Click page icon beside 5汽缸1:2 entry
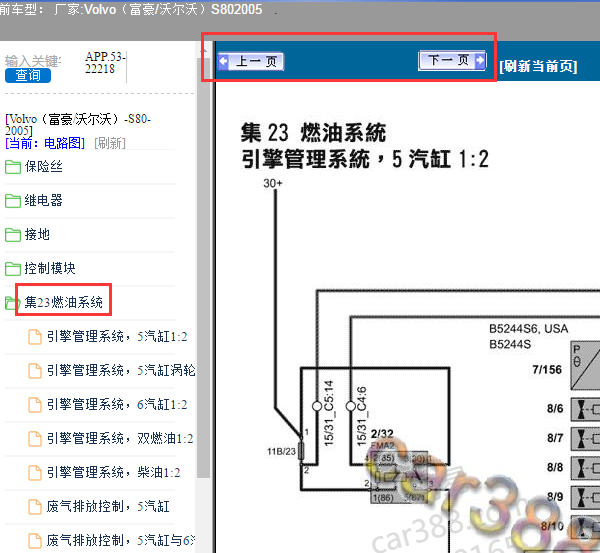Screen dimensions: 600x553 point(35,337)
